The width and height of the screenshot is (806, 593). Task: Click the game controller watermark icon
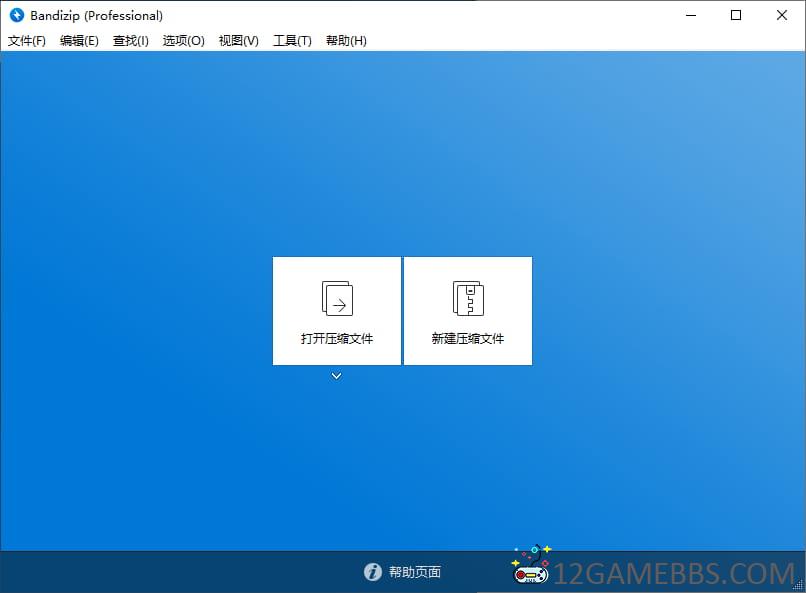[532, 564]
